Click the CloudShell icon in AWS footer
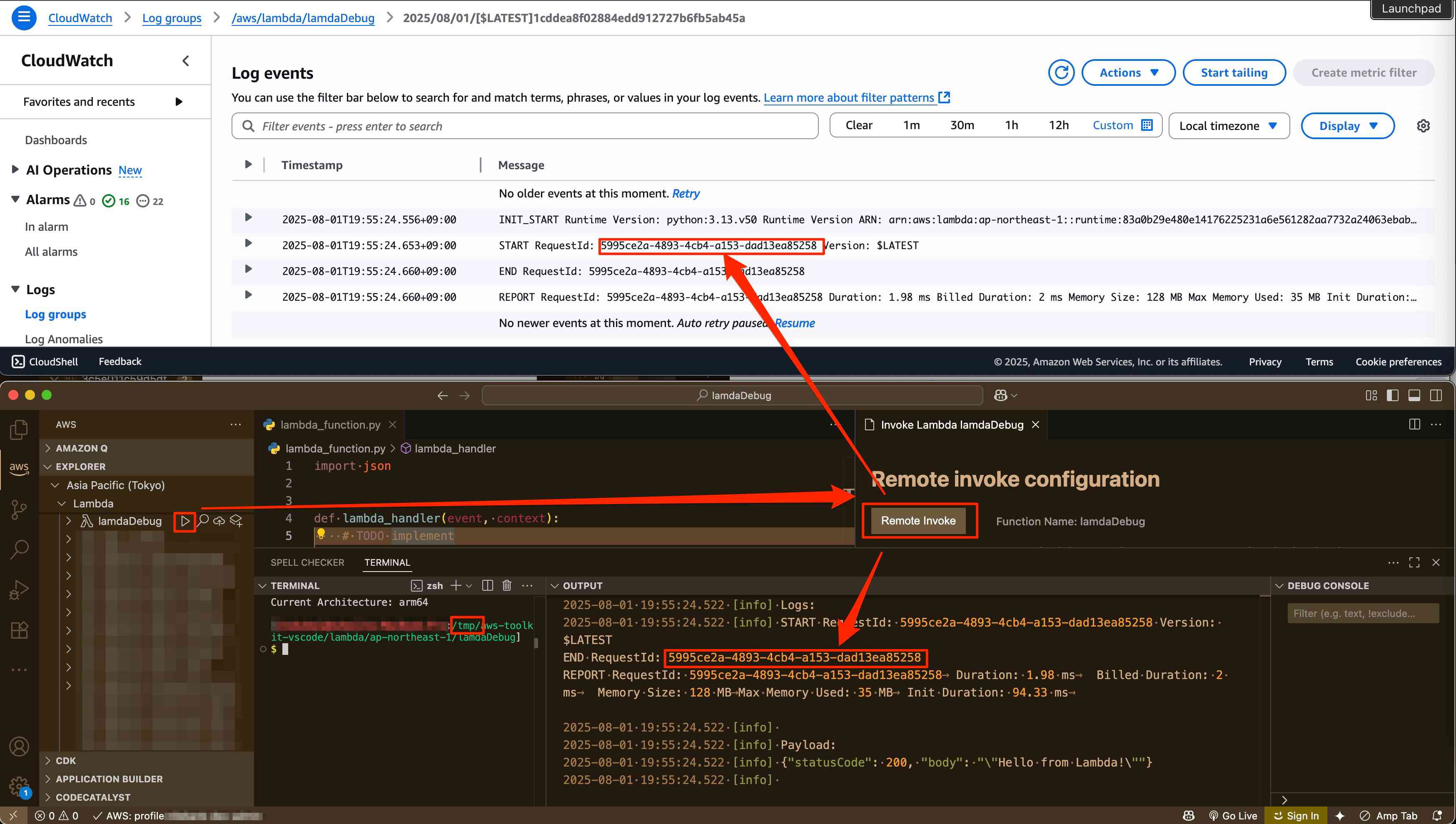This screenshot has height=824, width=1456. click(x=18, y=362)
